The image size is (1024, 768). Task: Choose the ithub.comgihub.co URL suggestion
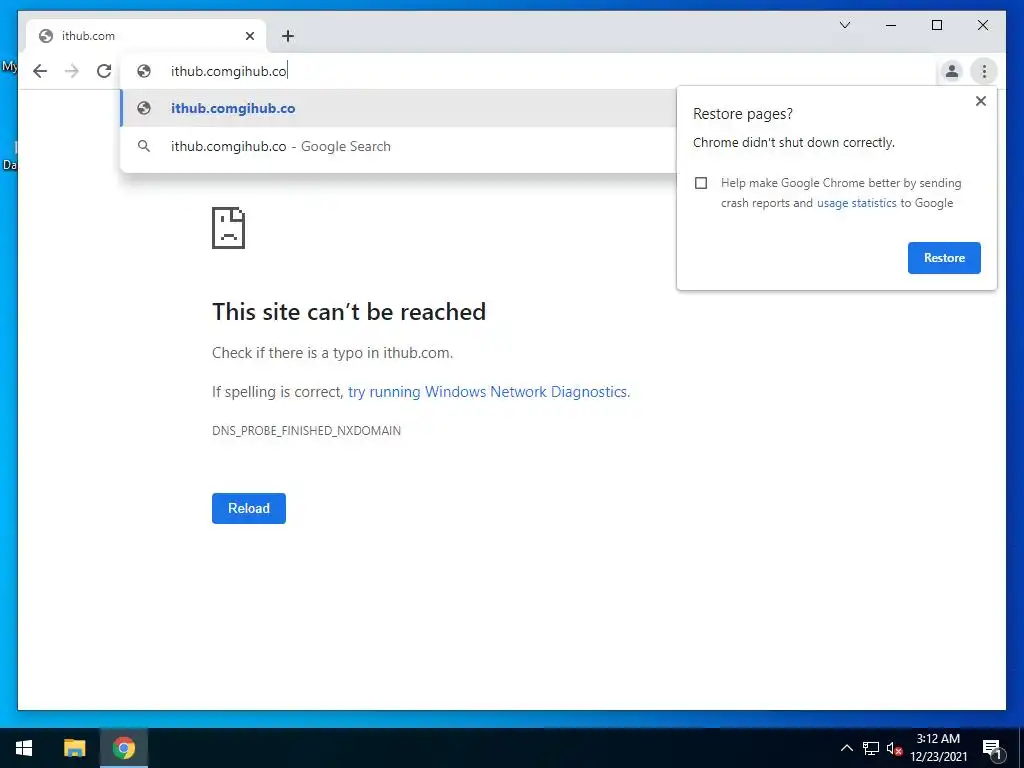[x=398, y=108]
